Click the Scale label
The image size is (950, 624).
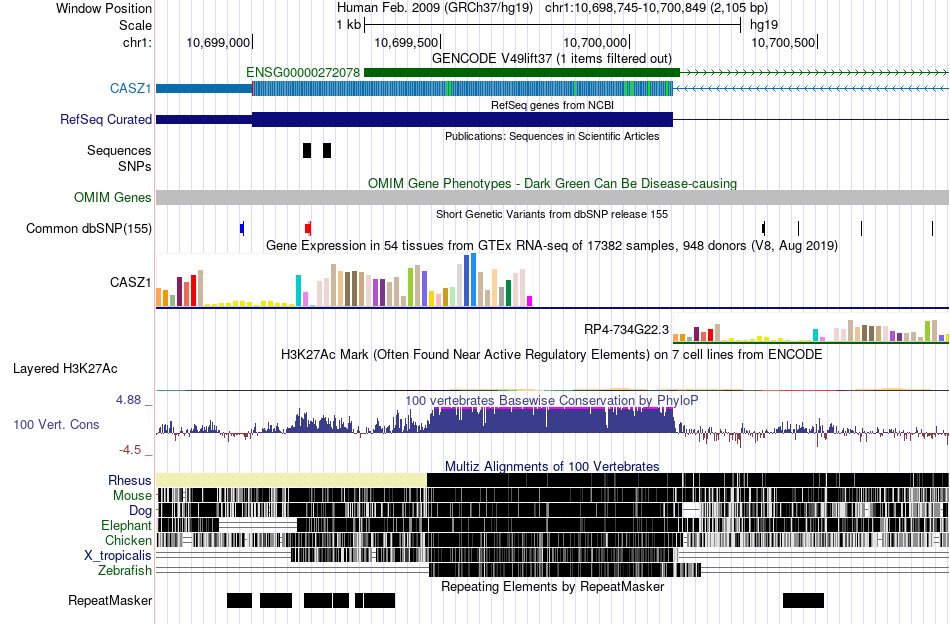135,25
